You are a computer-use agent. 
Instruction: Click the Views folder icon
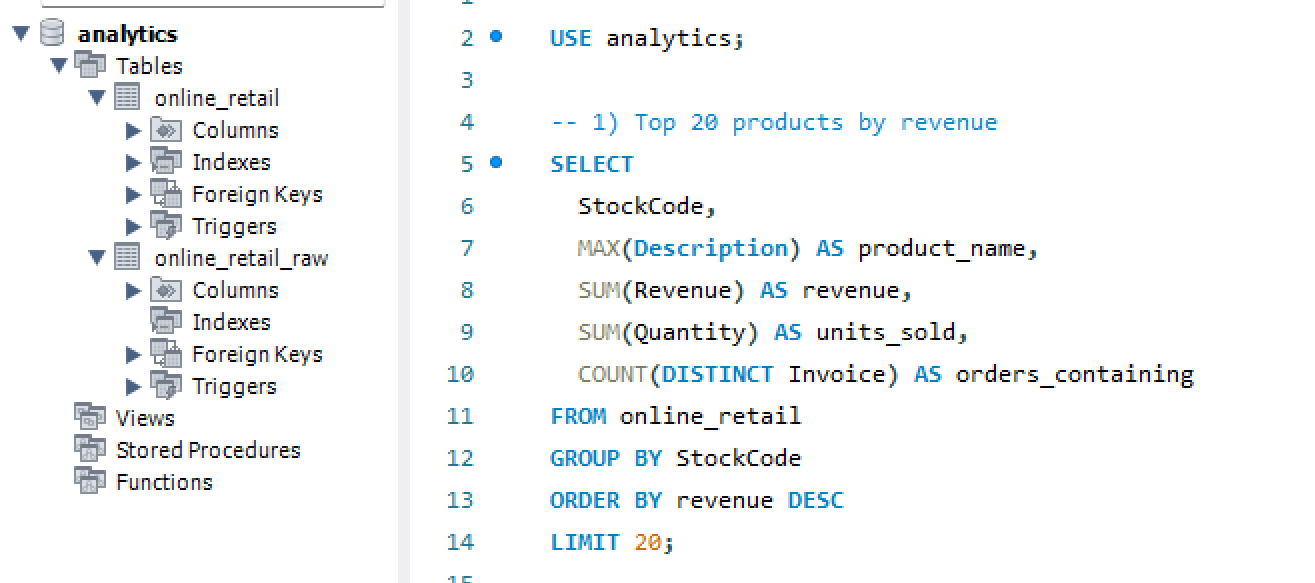90,418
